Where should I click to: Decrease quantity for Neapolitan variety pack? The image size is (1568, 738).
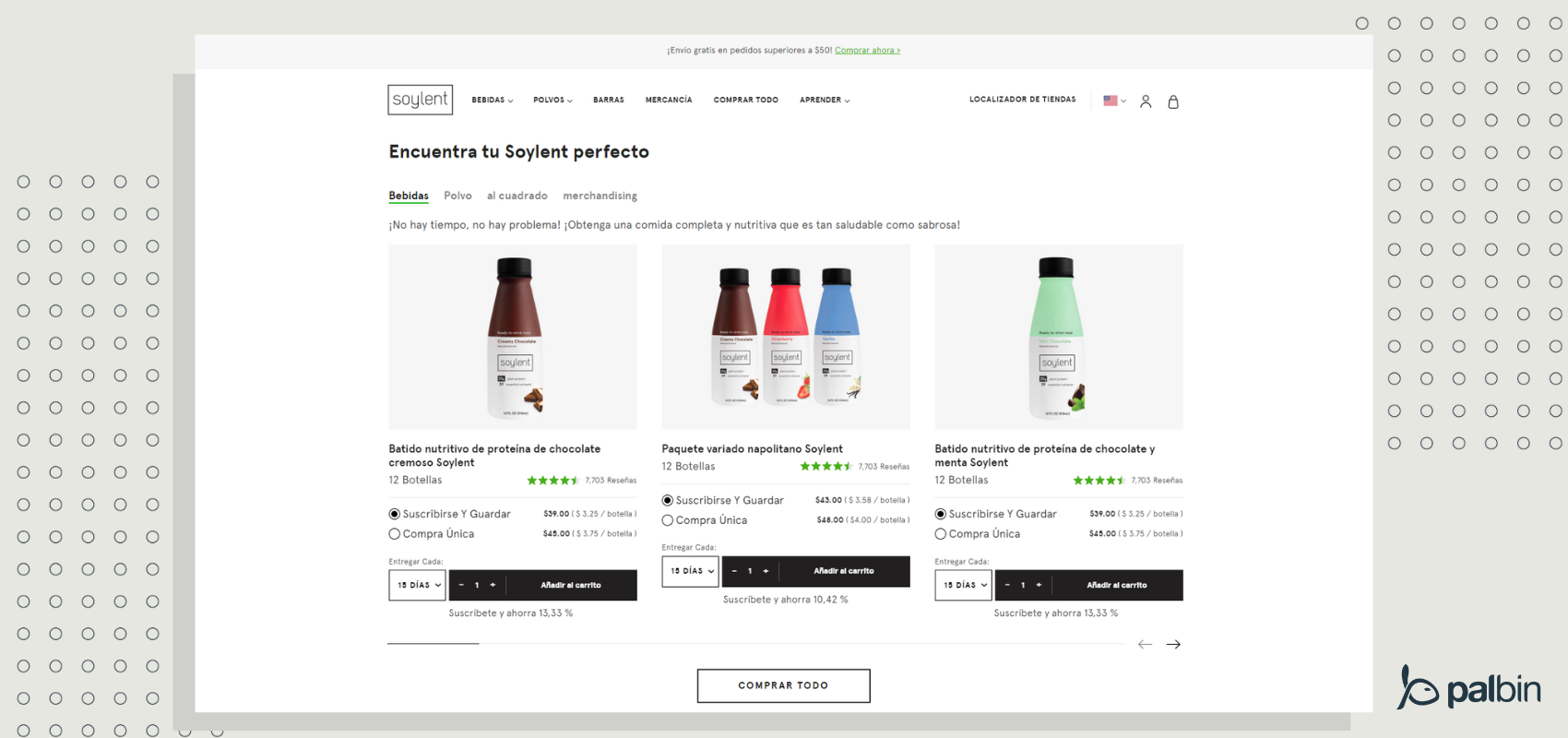(734, 571)
